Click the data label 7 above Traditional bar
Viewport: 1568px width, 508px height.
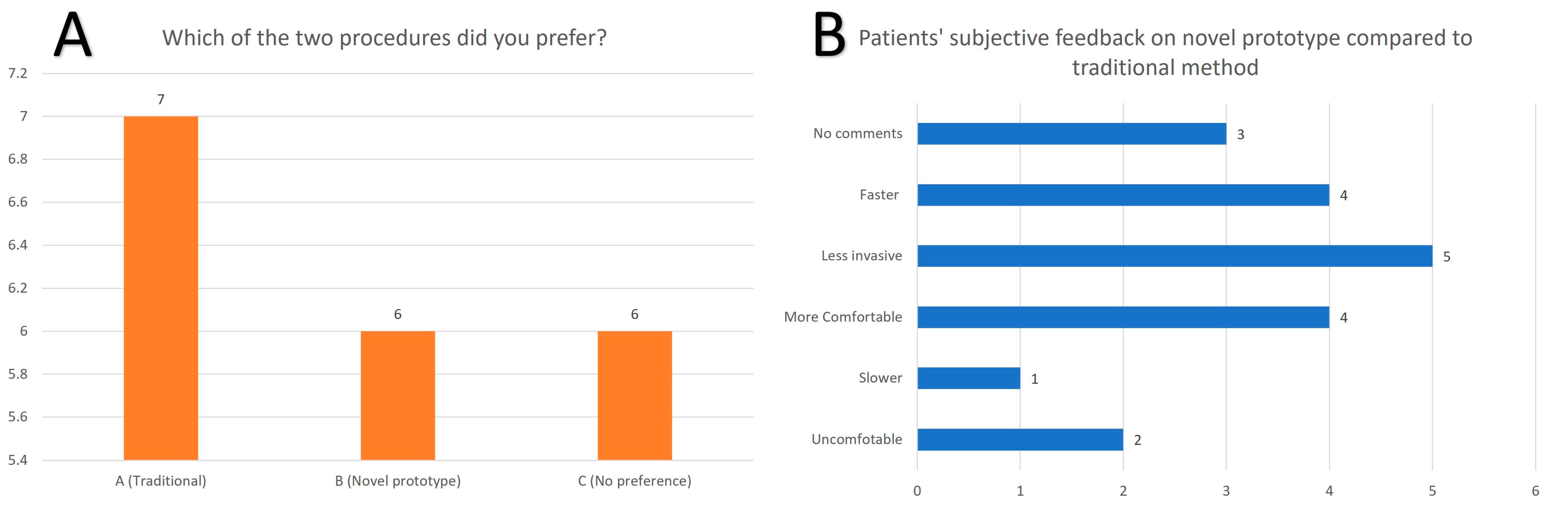click(x=161, y=99)
